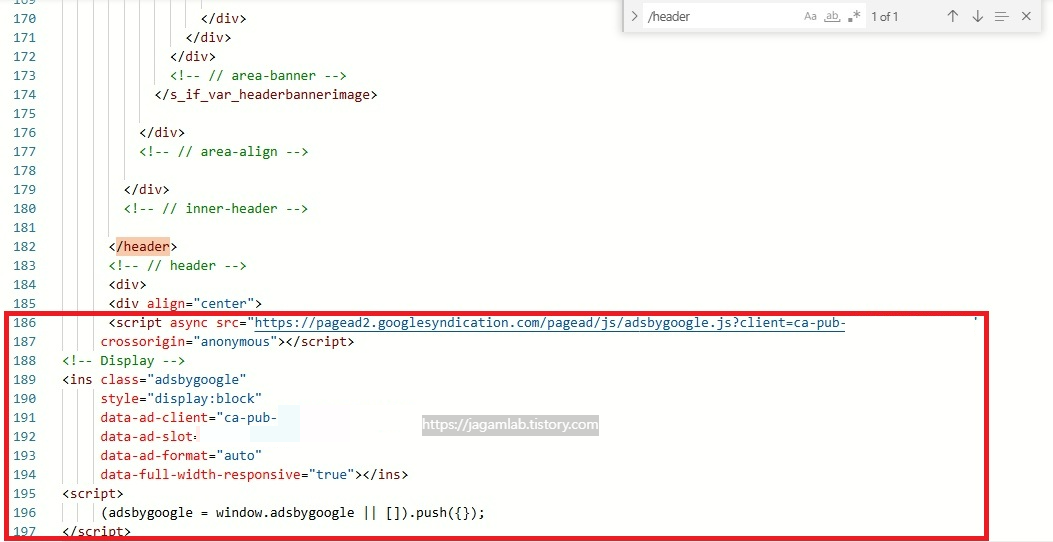Click line number 182
Image resolution: width=1053 pixels, height=542 pixels.
25,246
